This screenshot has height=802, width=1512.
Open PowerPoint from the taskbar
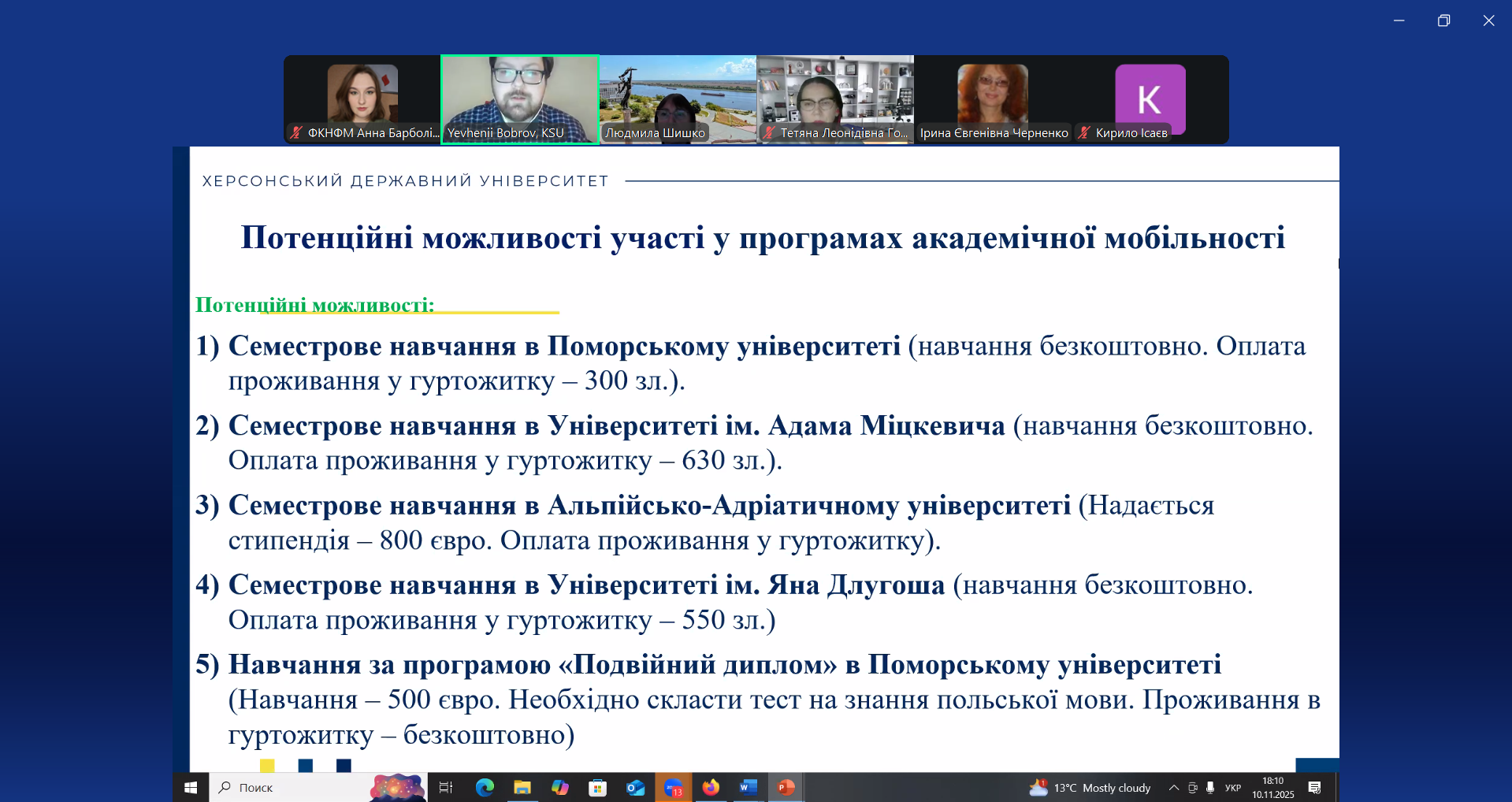pyautogui.click(x=786, y=787)
